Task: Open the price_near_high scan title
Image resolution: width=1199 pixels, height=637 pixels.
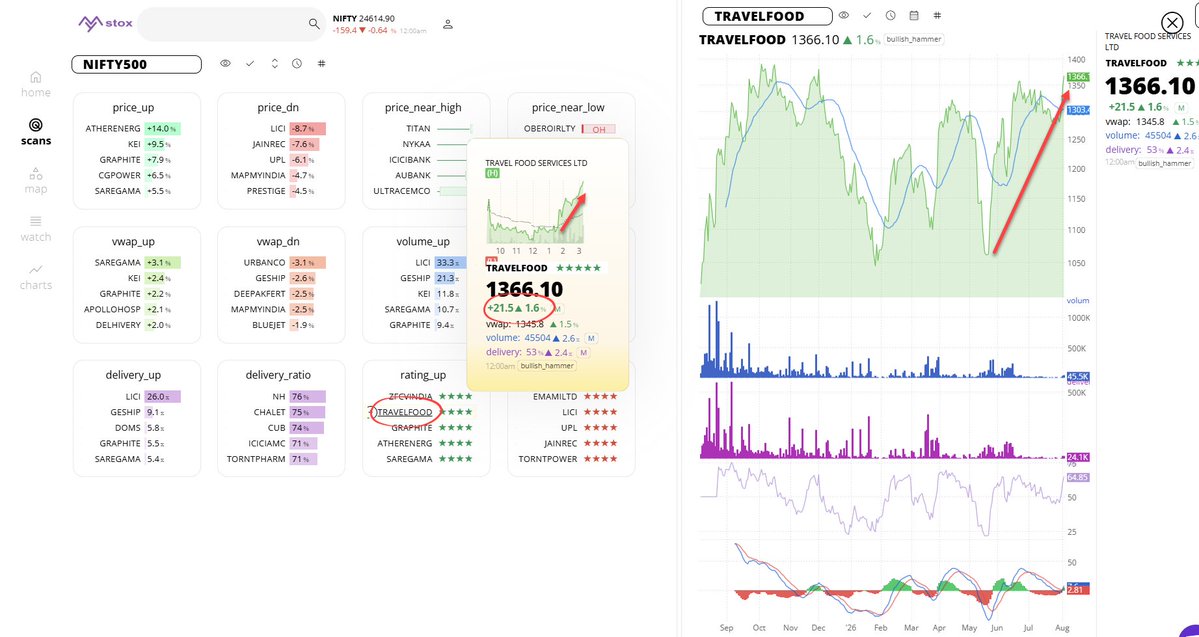Action: (424, 108)
